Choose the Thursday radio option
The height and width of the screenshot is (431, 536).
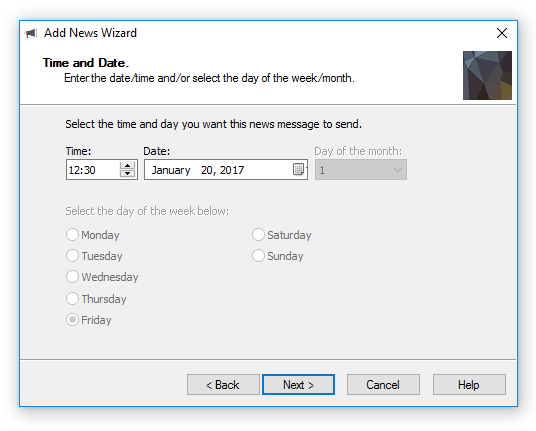[x=72, y=298]
